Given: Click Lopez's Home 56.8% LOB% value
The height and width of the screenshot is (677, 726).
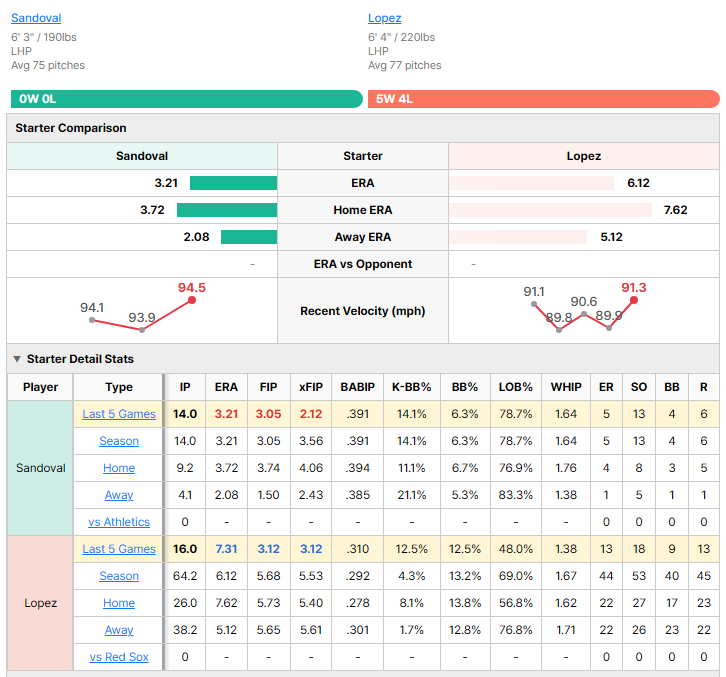Looking at the screenshot, I should tap(515, 603).
